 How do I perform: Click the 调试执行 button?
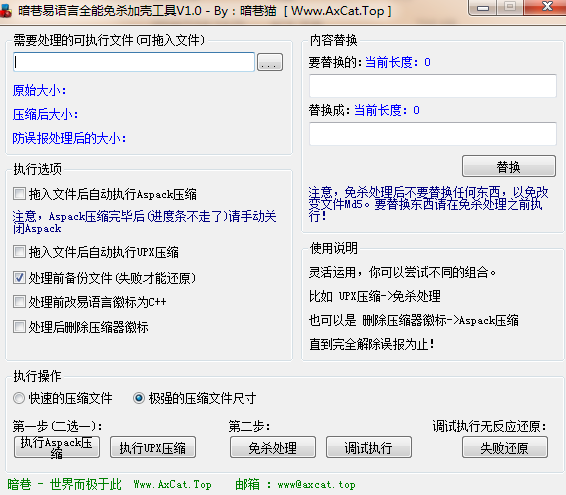(369, 447)
